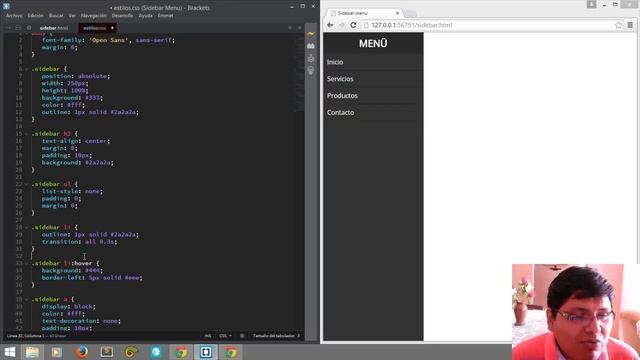Image resolution: width=640 pixels, height=360 pixels.
Task: Click the Chrome forward button
Action: tap(342, 25)
